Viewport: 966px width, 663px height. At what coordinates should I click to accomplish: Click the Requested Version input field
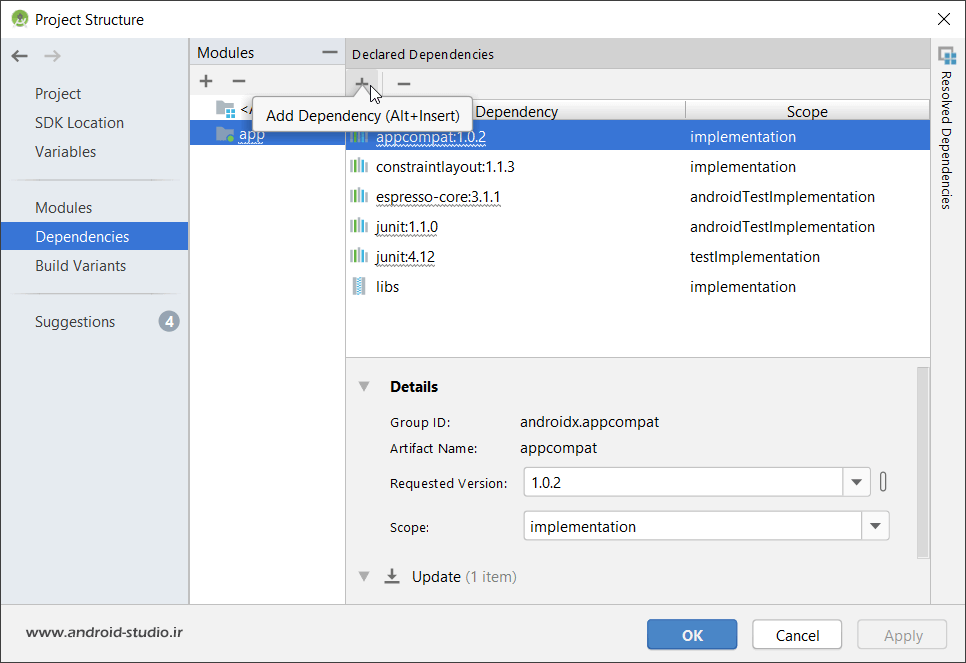pyautogui.click(x=683, y=482)
